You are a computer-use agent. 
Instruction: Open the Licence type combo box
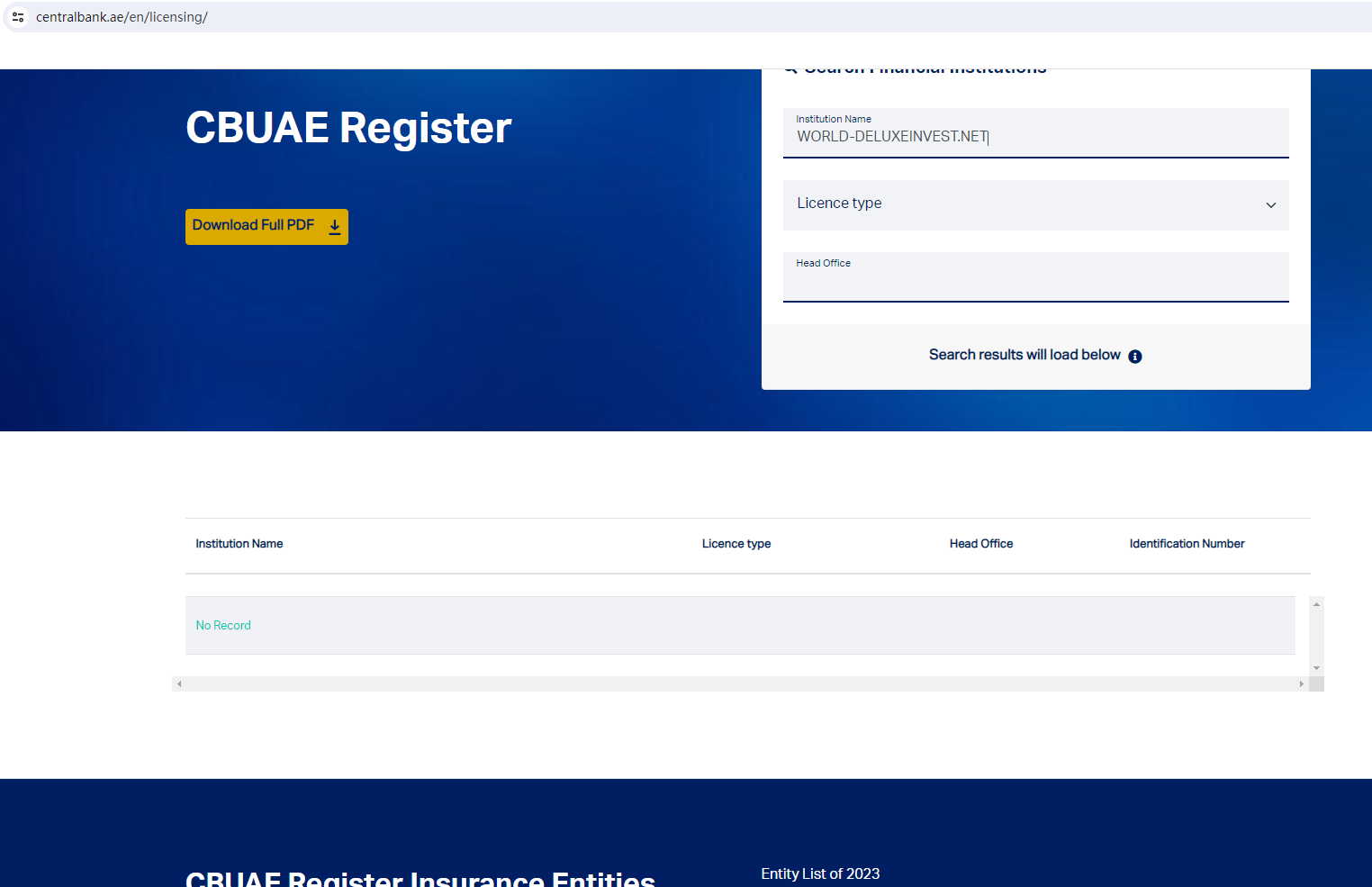pos(1036,205)
